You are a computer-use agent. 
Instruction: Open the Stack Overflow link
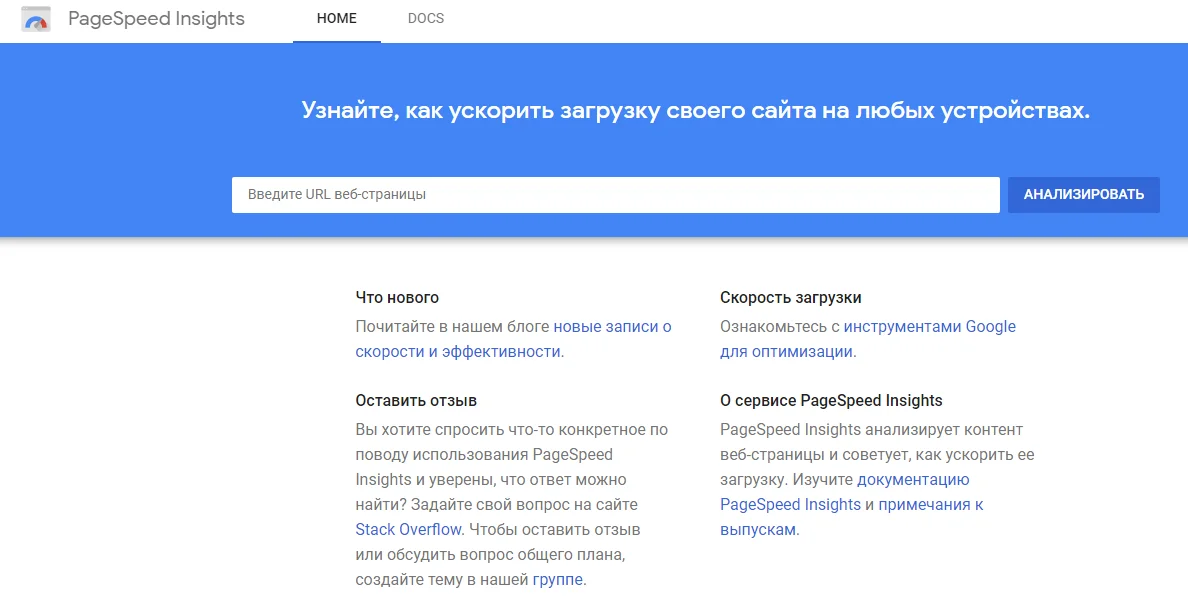(408, 530)
